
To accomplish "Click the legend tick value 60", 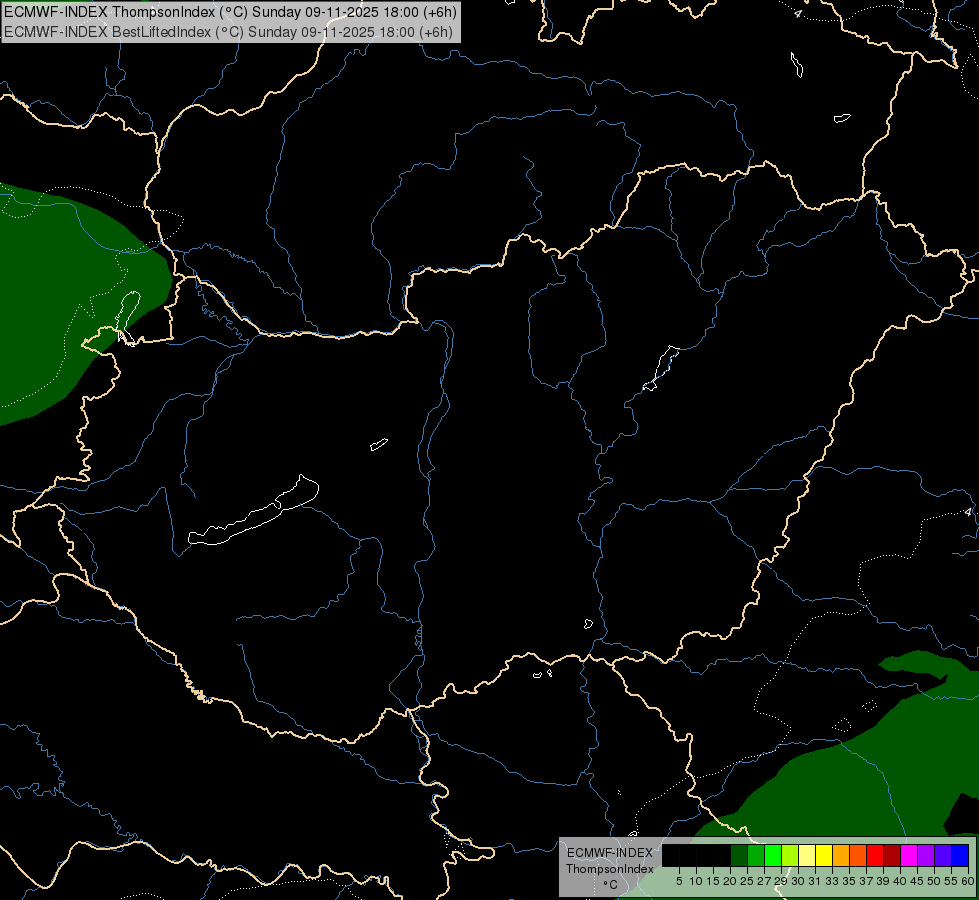I will pyautogui.click(x=968, y=881).
